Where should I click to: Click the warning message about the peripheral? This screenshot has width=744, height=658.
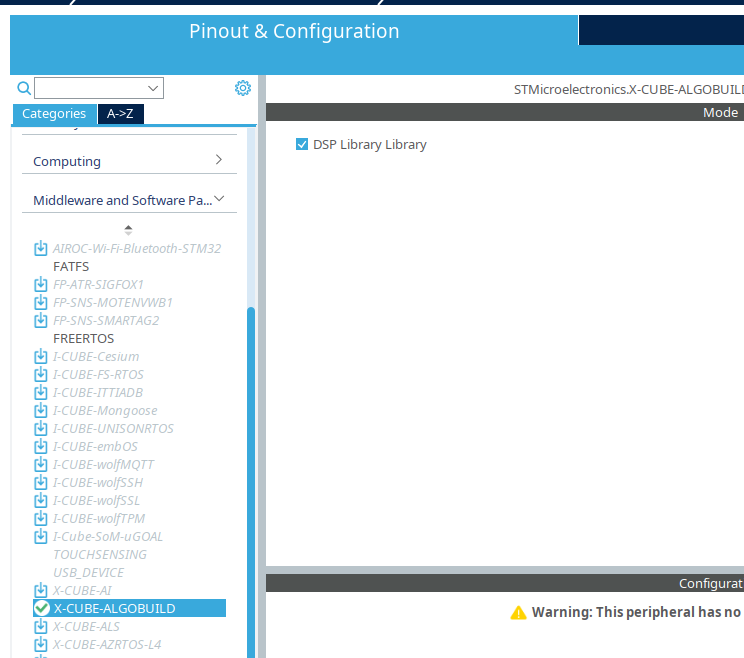pyautogui.click(x=637, y=612)
